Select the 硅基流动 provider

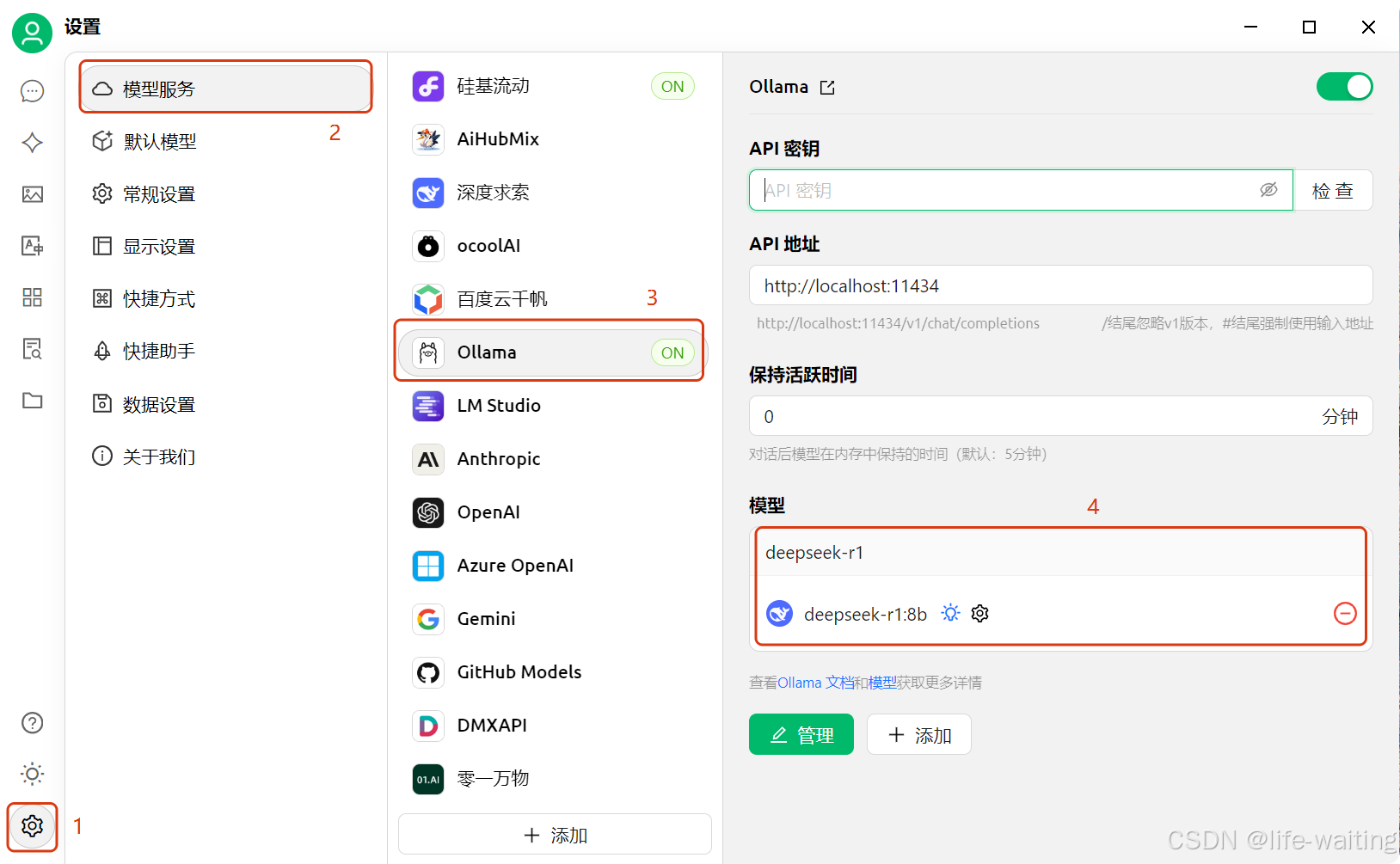coord(554,86)
